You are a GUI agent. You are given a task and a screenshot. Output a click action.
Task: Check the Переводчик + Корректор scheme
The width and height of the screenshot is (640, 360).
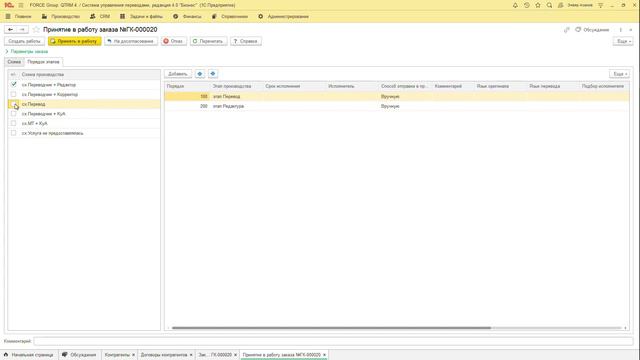coord(14,94)
